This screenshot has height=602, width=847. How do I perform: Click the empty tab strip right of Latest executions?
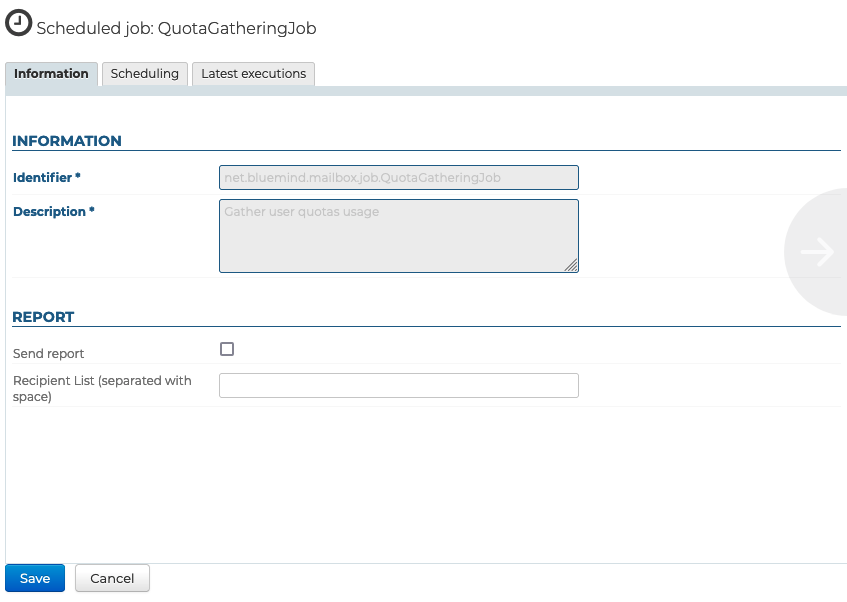click(580, 74)
